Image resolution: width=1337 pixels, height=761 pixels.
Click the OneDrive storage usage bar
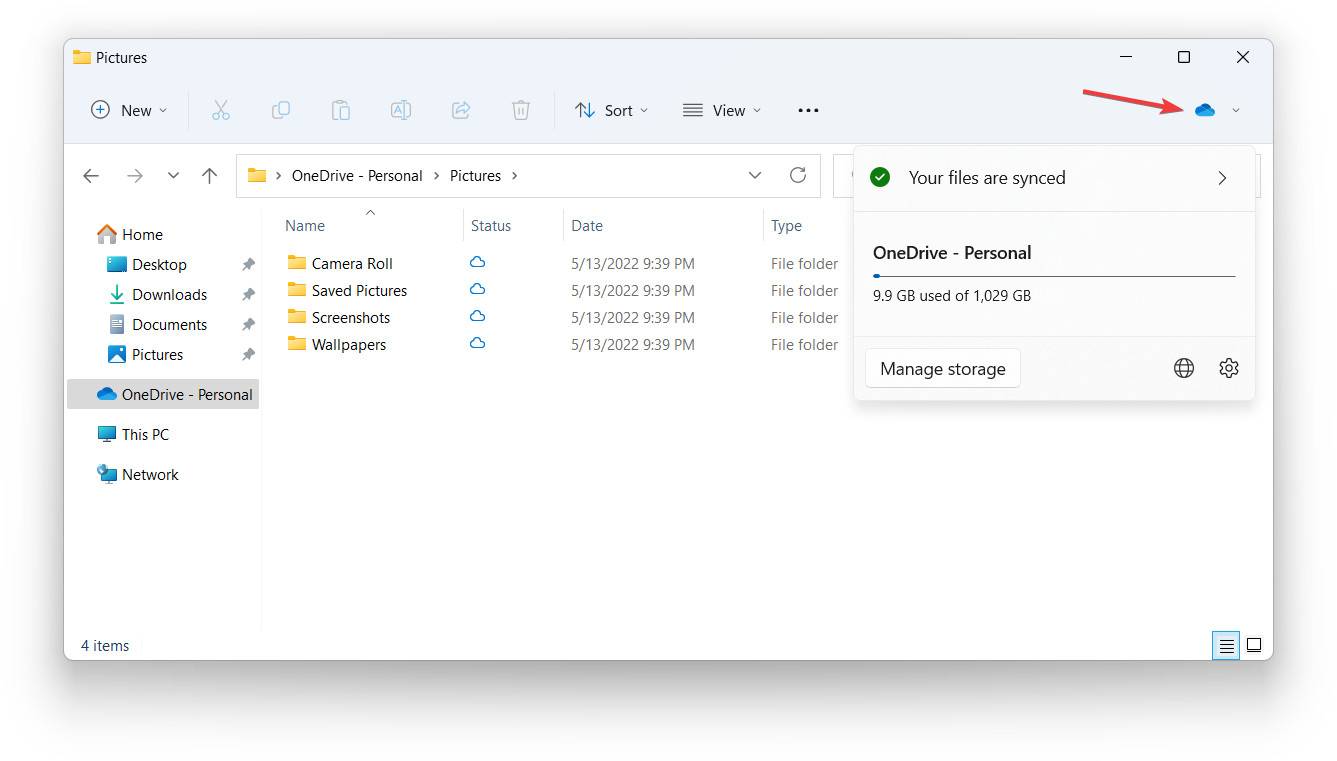coord(1053,275)
